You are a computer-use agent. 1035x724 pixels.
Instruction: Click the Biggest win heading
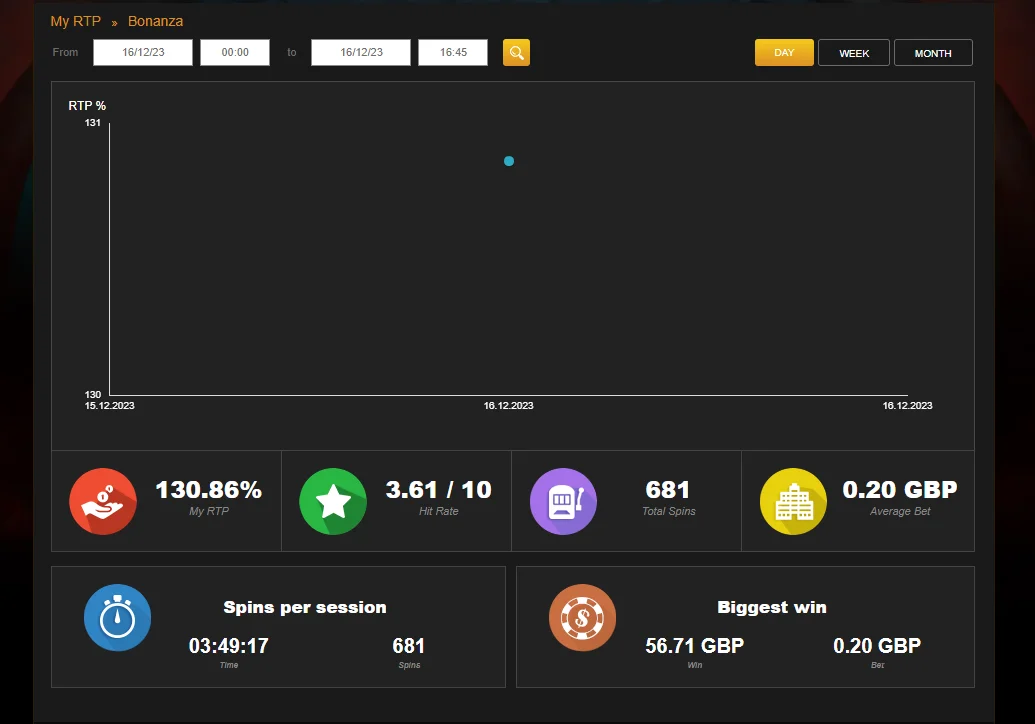click(x=772, y=607)
